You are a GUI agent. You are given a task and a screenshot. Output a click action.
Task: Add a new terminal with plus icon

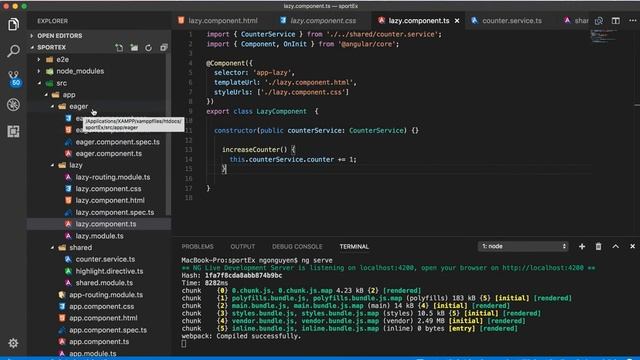pos(582,247)
